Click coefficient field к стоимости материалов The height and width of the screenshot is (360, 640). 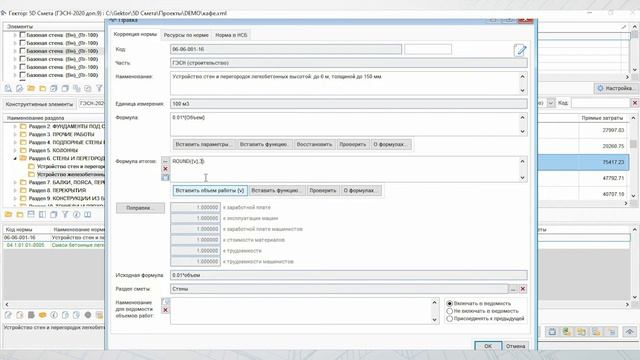196,240
